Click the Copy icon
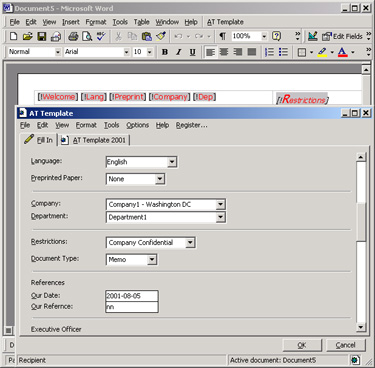 (132, 36)
